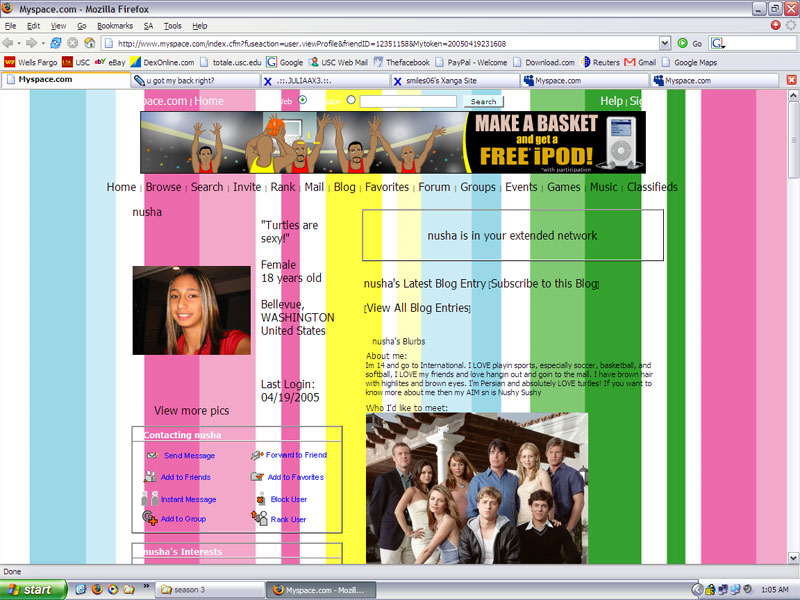Open the Bookmarks menu

pyautogui.click(x=115, y=26)
